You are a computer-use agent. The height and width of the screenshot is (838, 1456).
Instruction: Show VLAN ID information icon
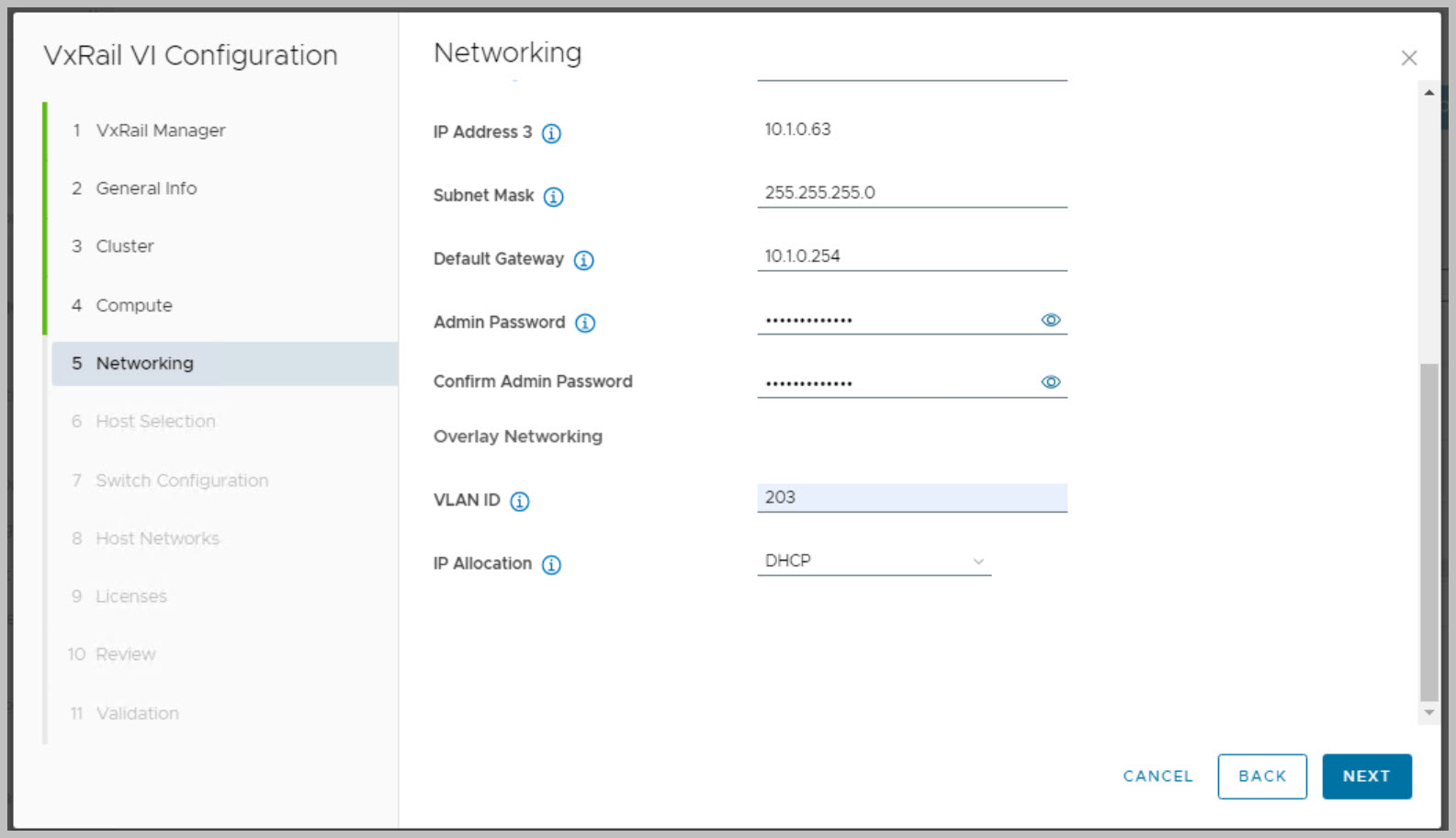coord(520,501)
